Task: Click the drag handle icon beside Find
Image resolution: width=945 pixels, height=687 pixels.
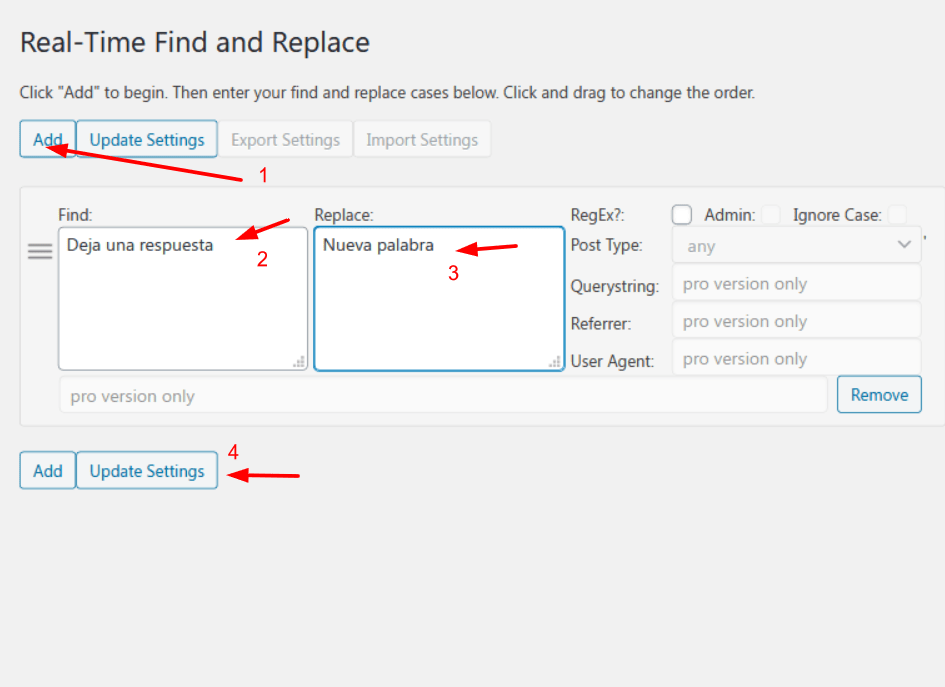Action: 40,251
